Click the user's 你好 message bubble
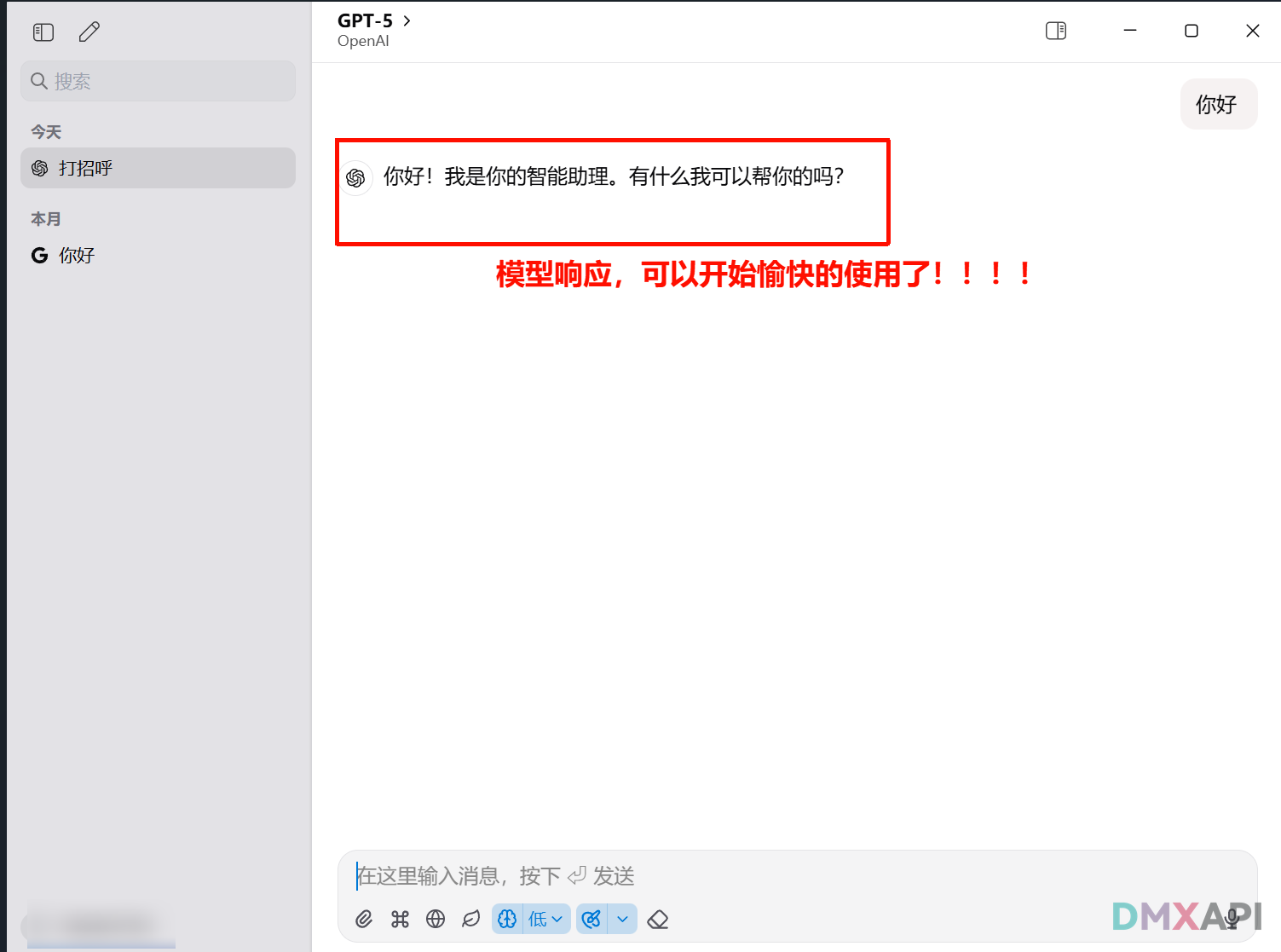Screen dimensions: 1281x952 click(x=1217, y=104)
